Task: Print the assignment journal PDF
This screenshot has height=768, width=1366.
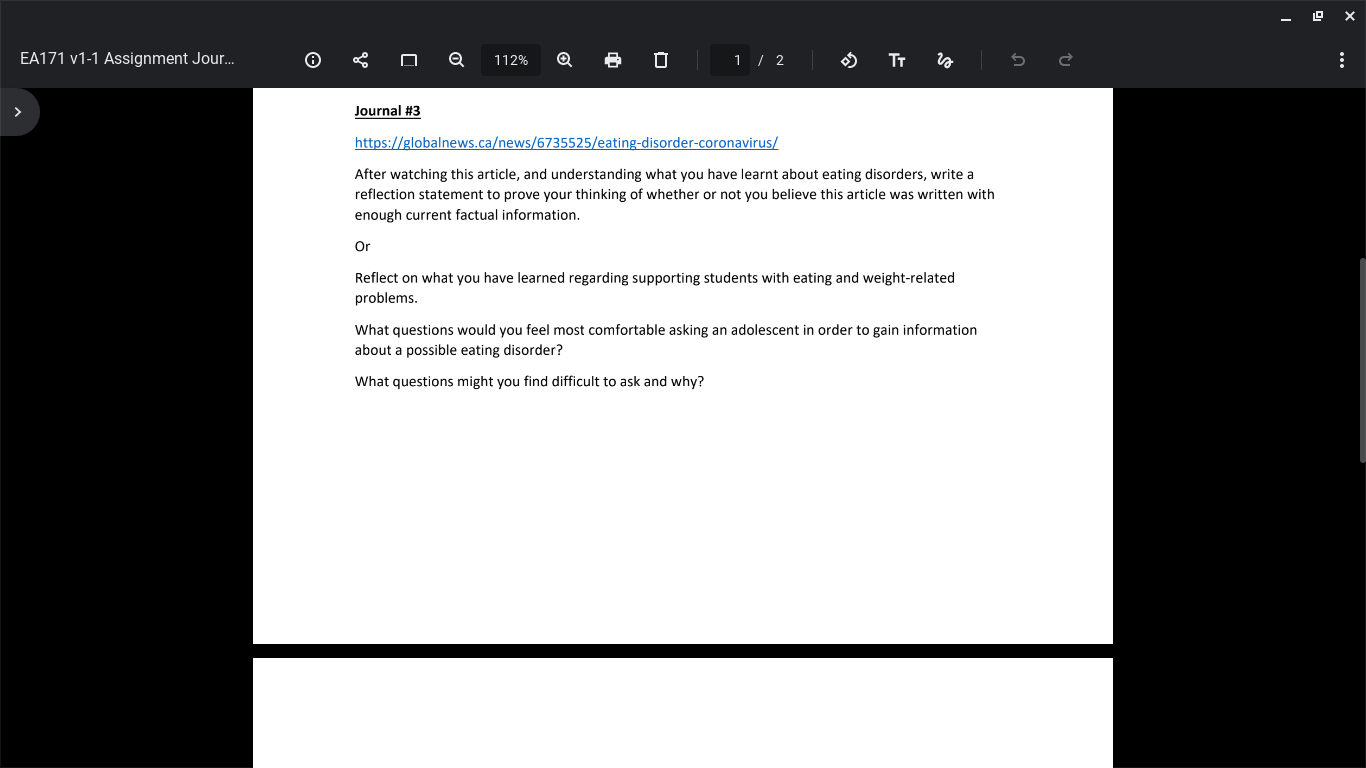Action: tap(612, 60)
